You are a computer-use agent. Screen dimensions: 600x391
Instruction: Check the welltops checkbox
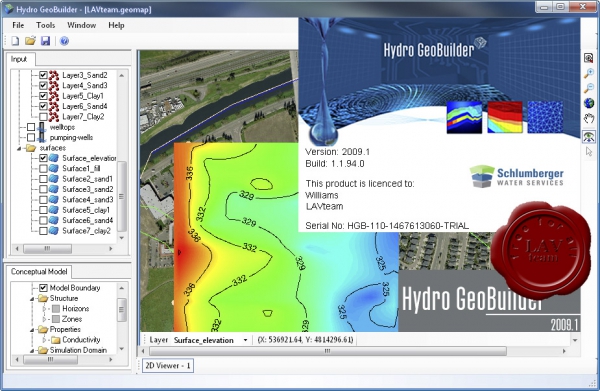click(31, 127)
